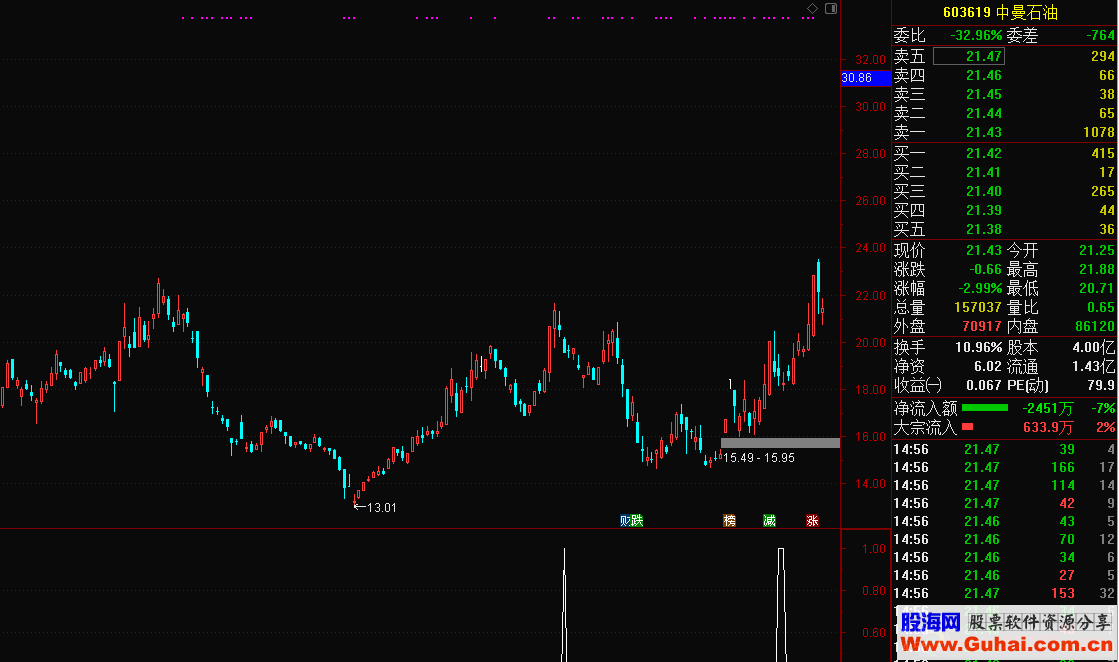Click the 内盘 value 86120

tap(1095, 326)
